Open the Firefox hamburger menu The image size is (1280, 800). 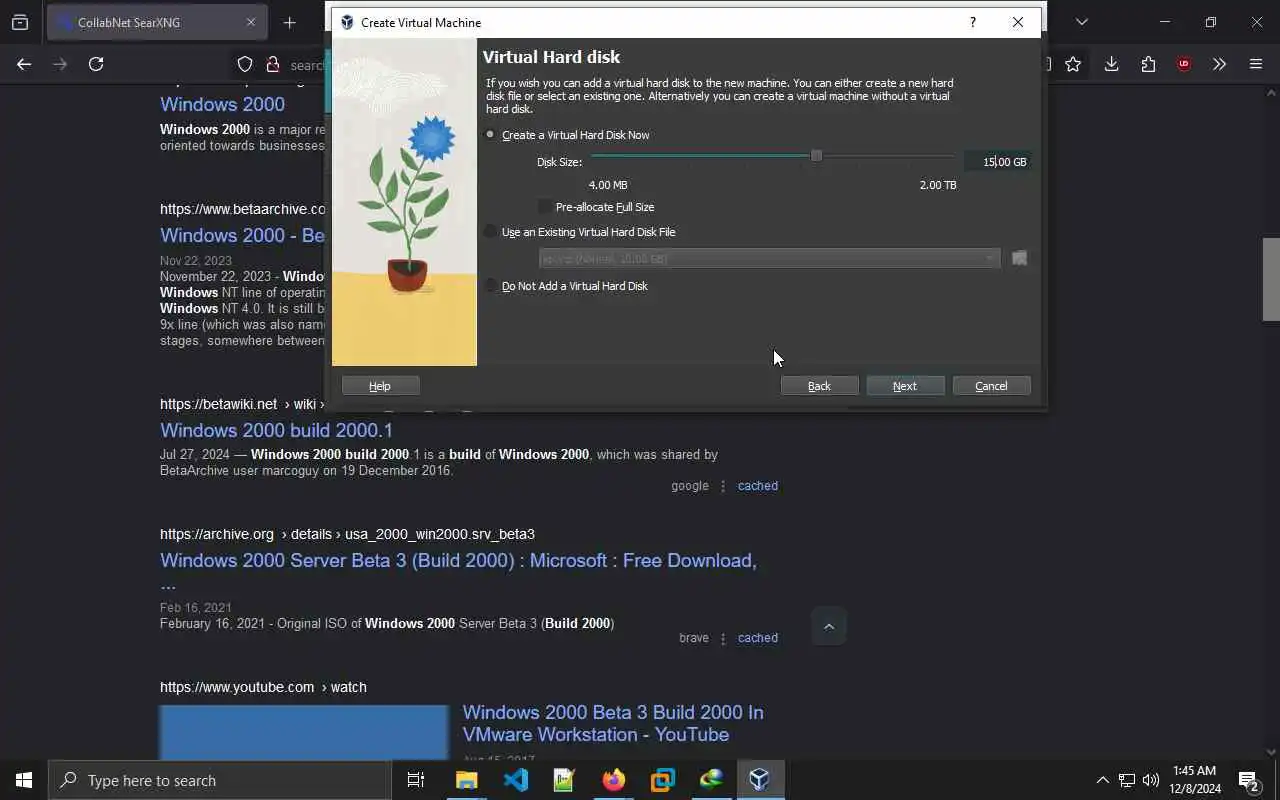[1256, 64]
